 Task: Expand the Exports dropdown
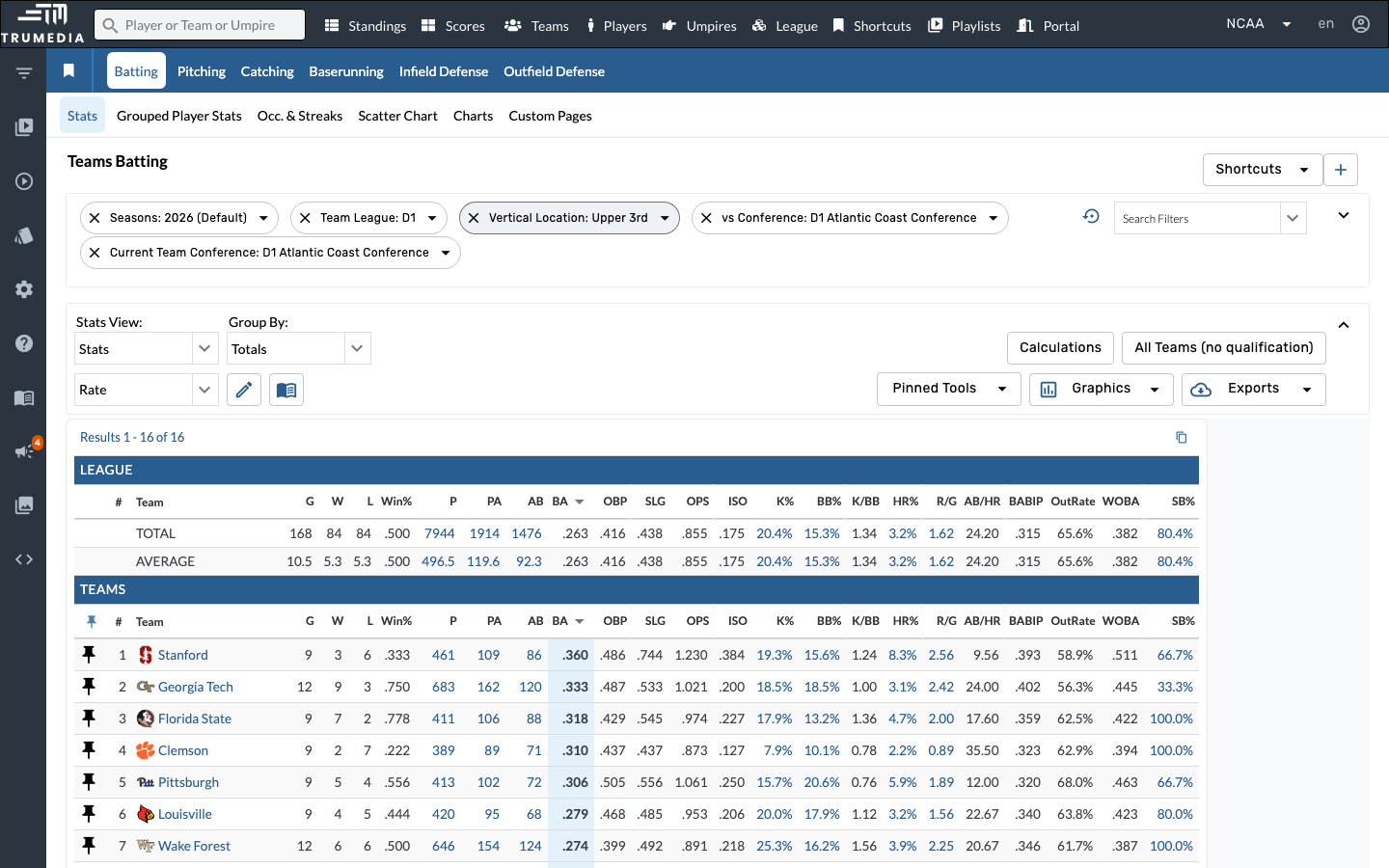pyautogui.click(x=1254, y=389)
